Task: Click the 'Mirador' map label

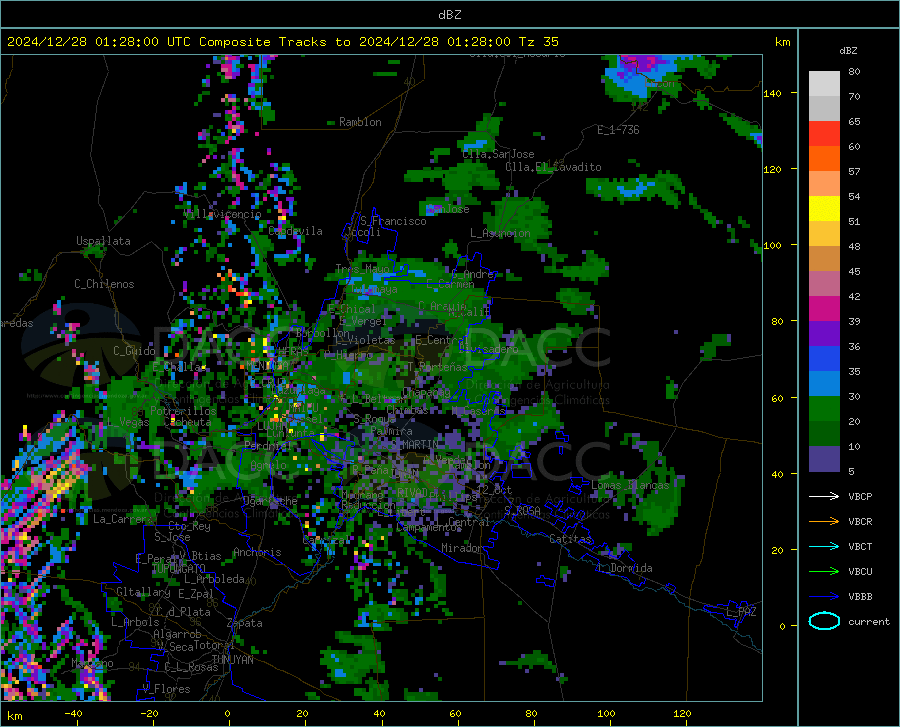Action: pyautogui.click(x=462, y=549)
